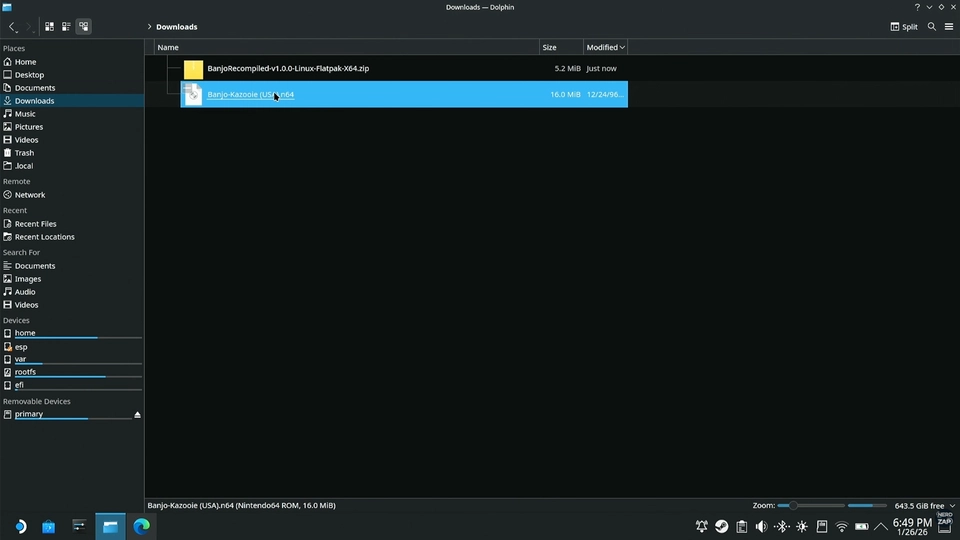Toggle Split view in Dolphin

coord(904,27)
